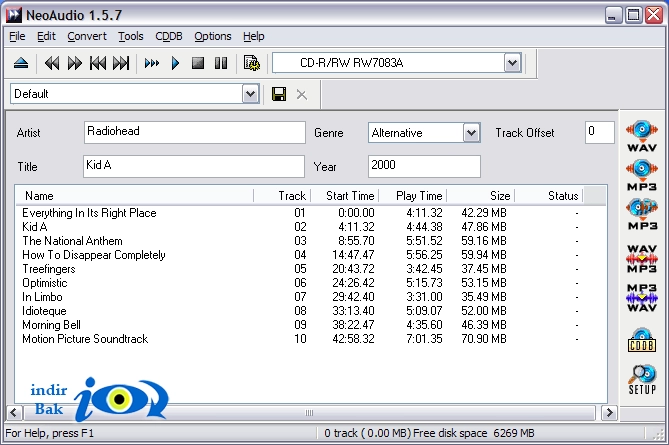Image resolution: width=669 pixels, height=445 pixels.
Task: Maximize the NeoAudio window
Action: pos(634,15)
